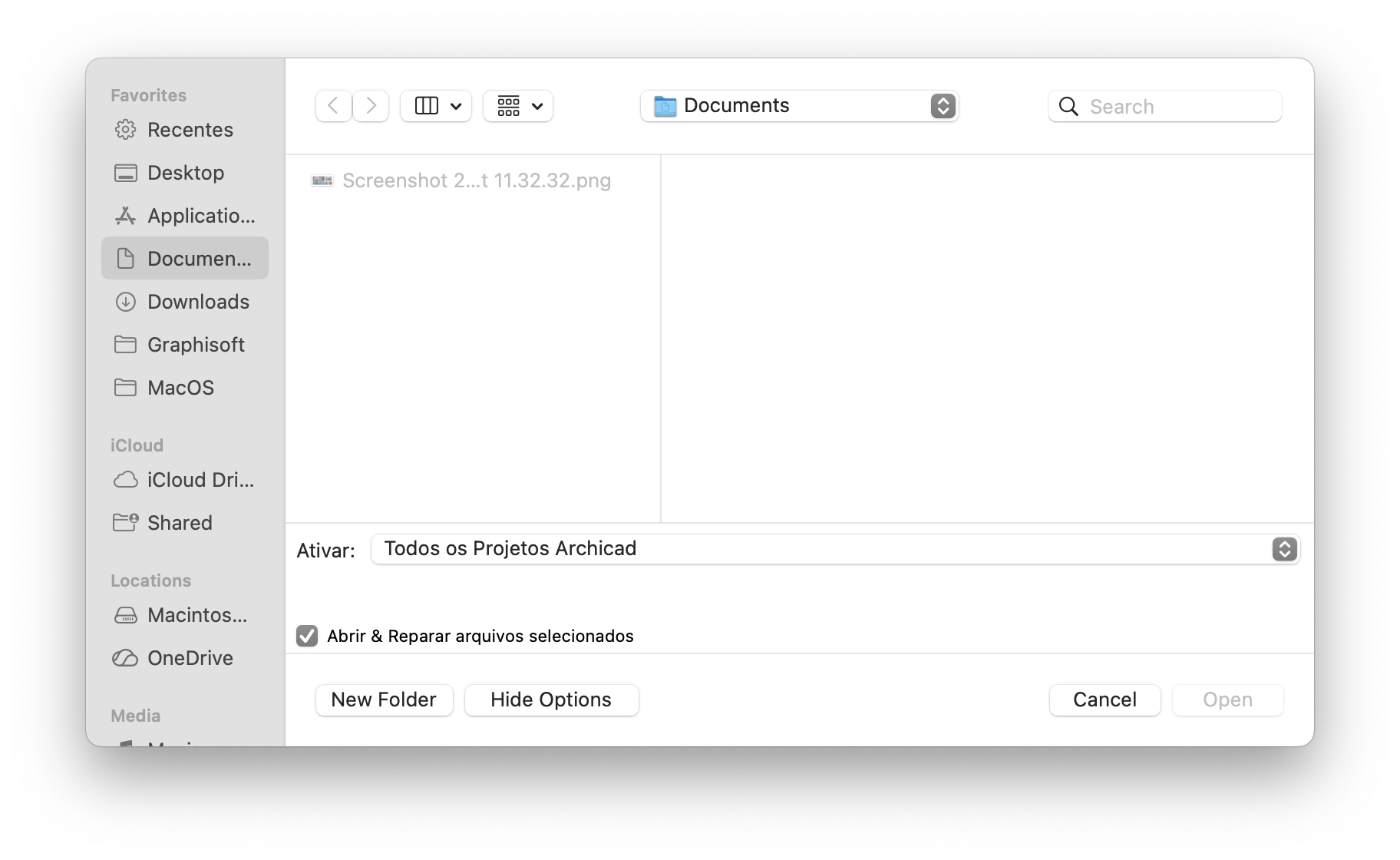
Task: Open the Macintosh HD location
Action: point(185,615)
